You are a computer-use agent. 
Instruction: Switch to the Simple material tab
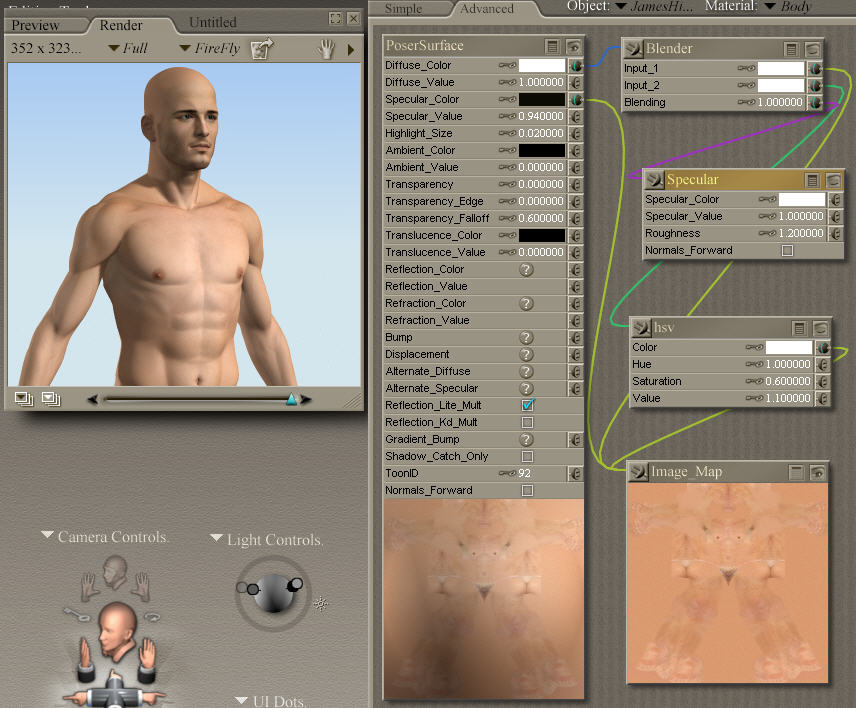403,8
